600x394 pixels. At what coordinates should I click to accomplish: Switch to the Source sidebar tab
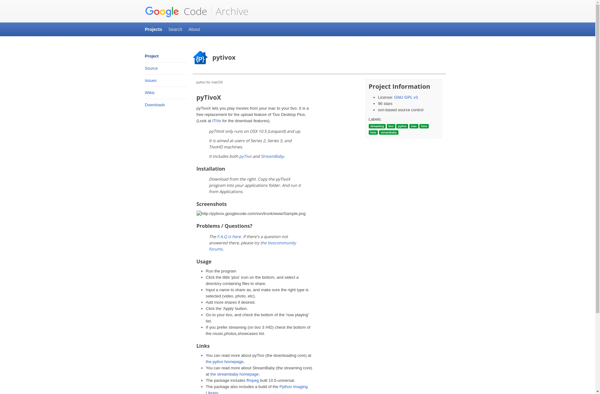151,68
